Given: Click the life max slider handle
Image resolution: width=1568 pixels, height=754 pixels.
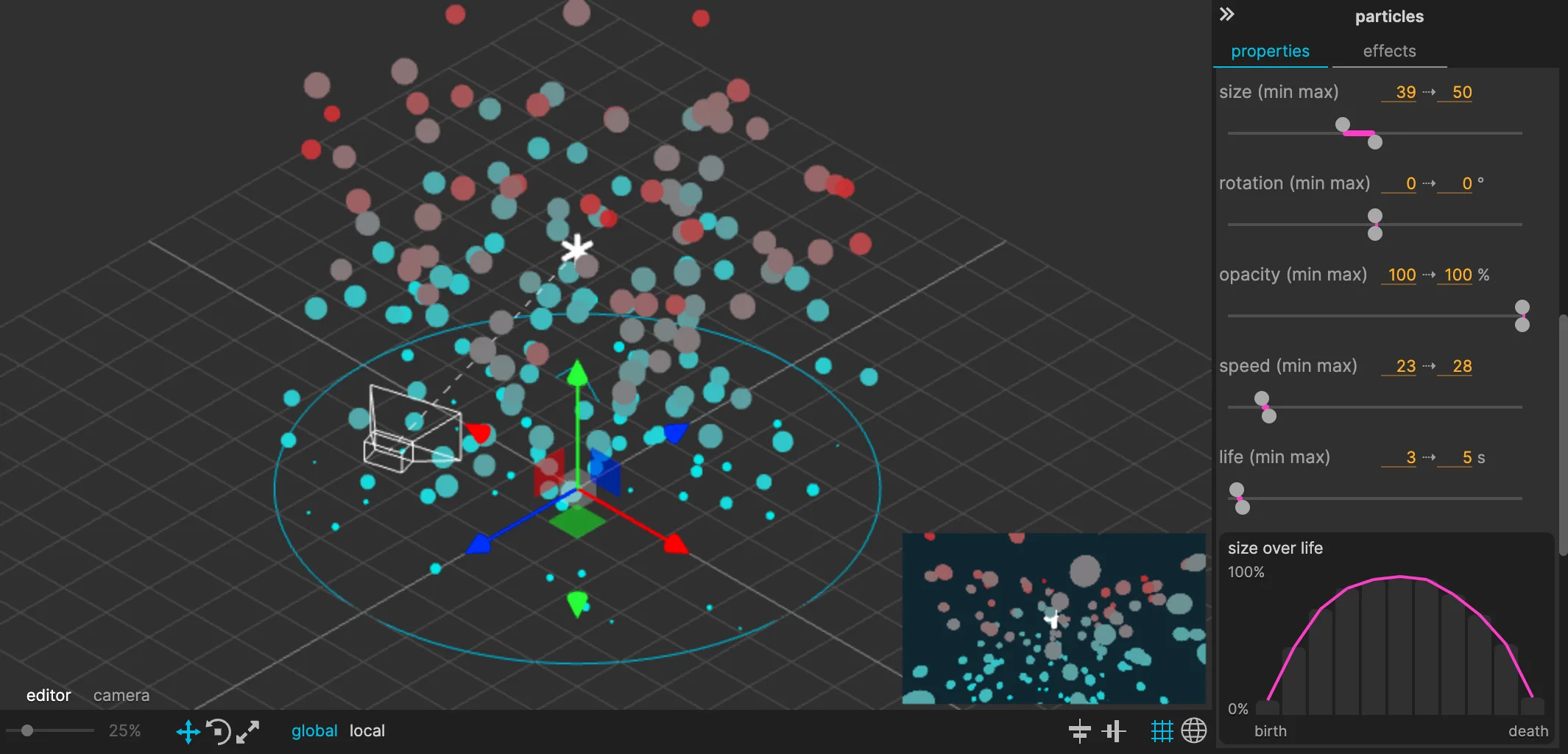Looking at the screenshot, I should [x=1243, y=507].
